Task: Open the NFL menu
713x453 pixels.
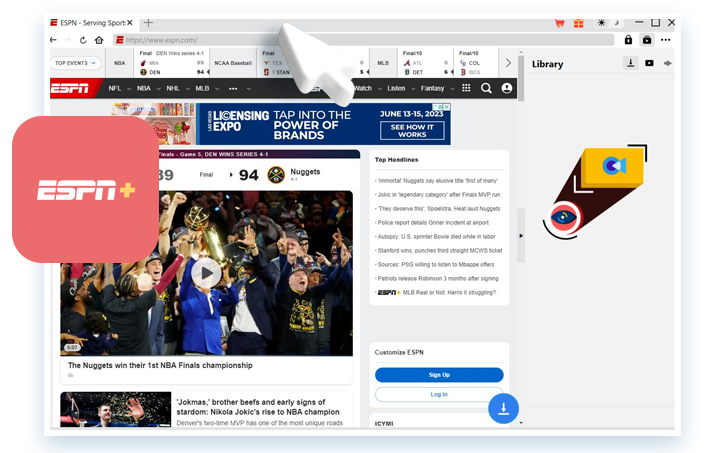Action: coord(115,88)
